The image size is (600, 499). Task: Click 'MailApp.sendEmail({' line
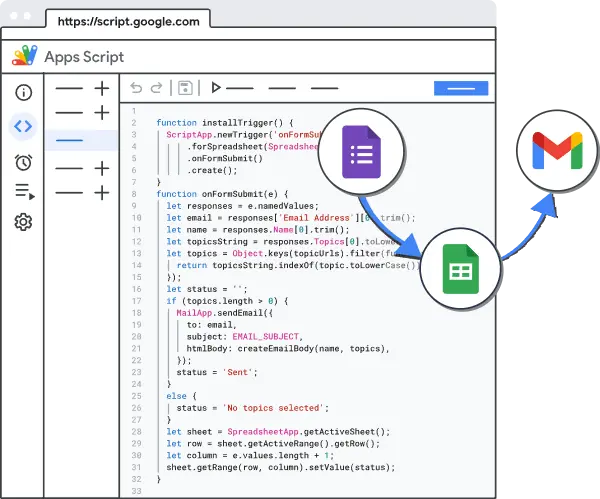pos(225,313)
